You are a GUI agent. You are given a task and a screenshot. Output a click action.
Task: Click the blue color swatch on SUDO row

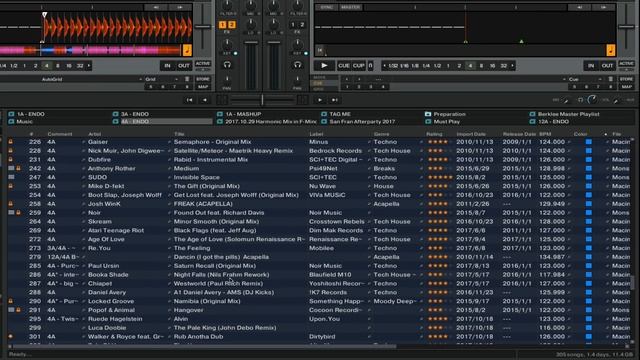(589, 177)
